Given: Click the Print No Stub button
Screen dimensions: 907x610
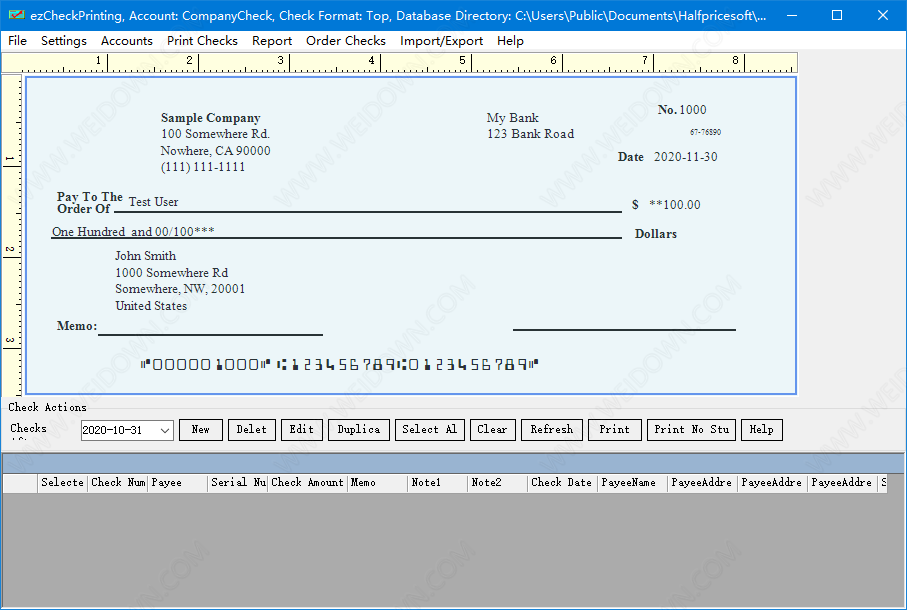Looking at the screenshot, I should 691,430.
